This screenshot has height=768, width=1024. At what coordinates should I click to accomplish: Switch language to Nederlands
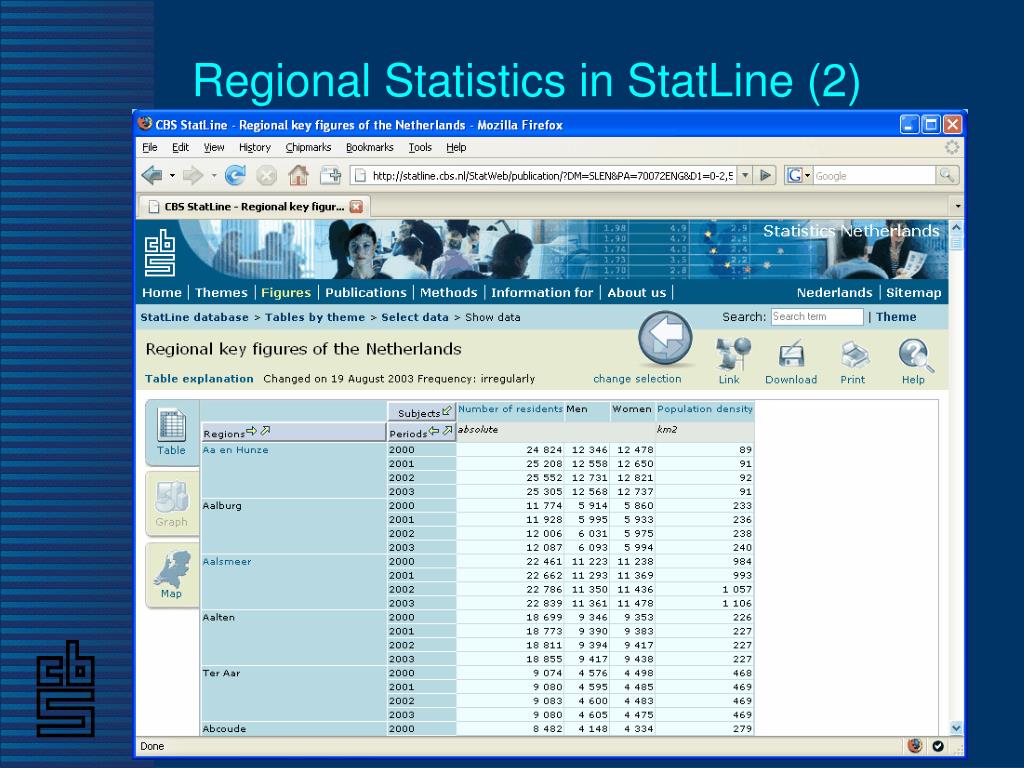[x=834, y=293]
